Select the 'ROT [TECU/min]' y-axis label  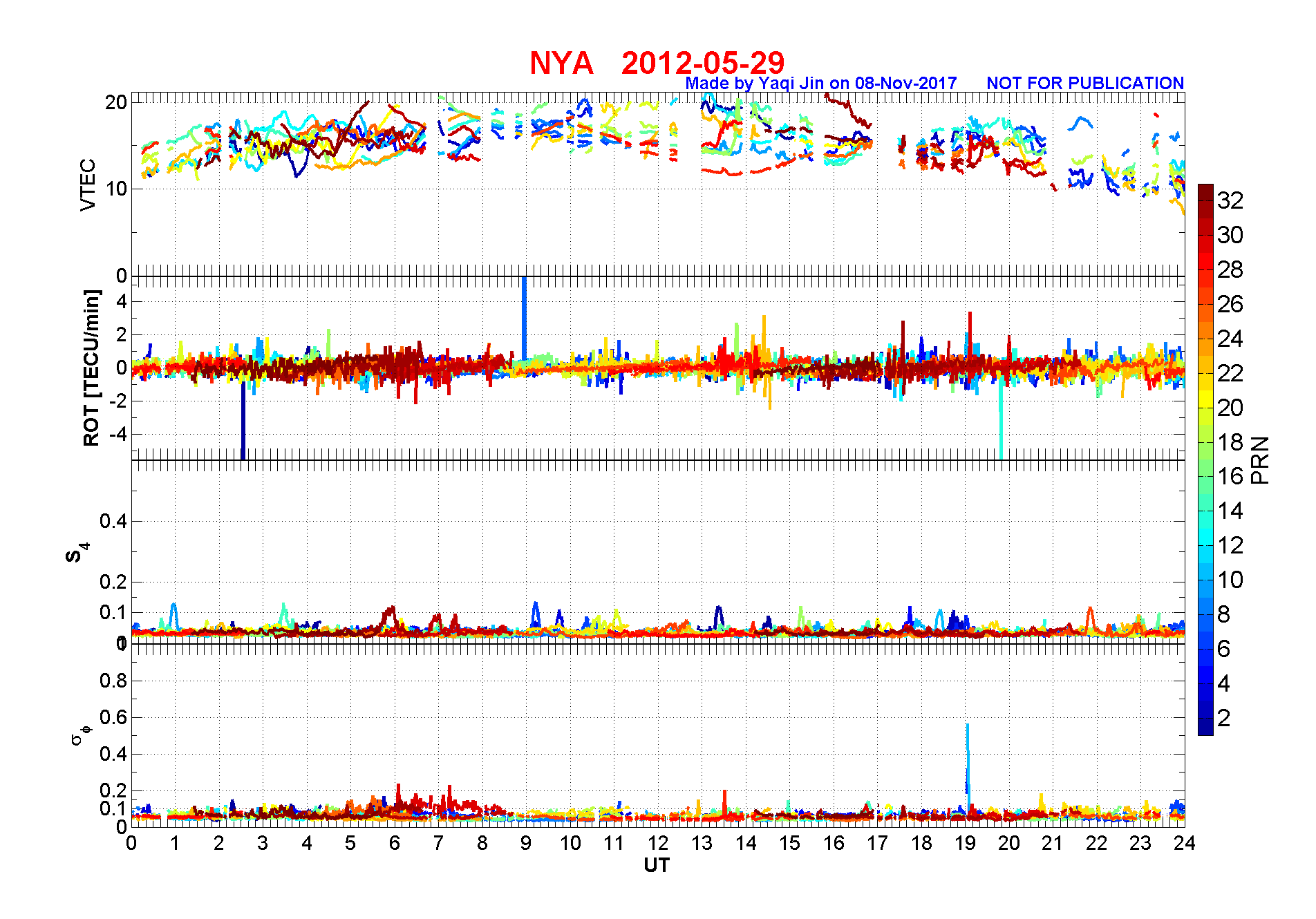[91, 368]
